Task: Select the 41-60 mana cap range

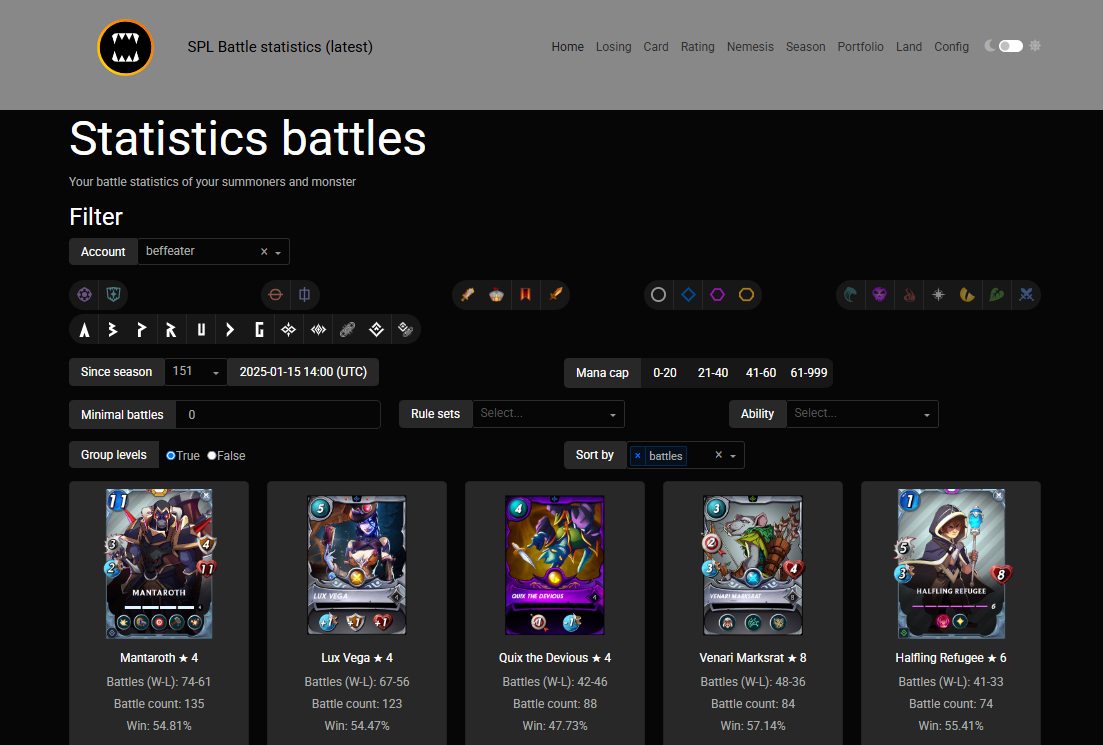Action: point(761,373)
